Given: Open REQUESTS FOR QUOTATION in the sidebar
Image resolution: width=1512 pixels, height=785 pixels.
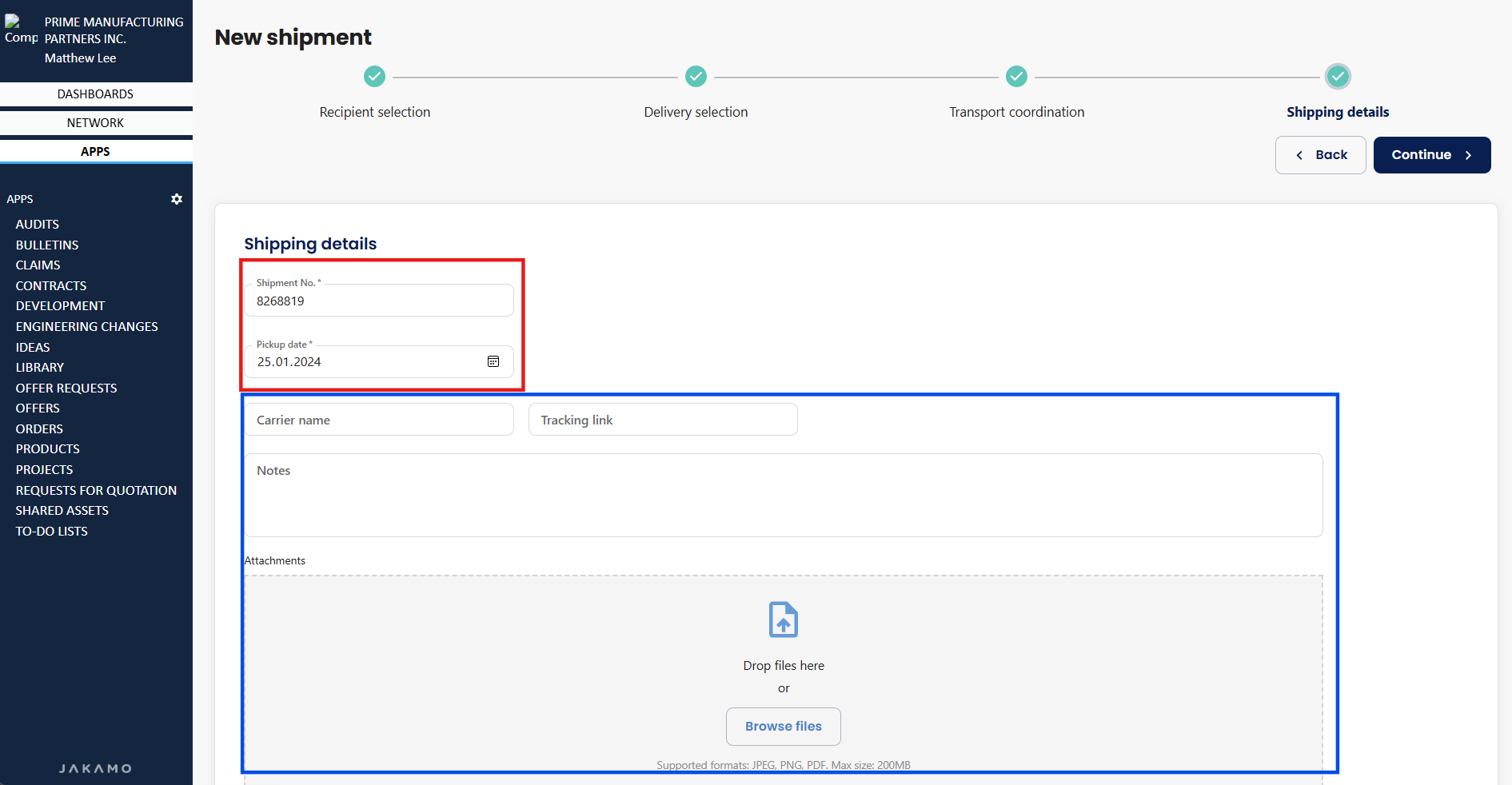Looking at the screenshot, I should click(96, 491).
